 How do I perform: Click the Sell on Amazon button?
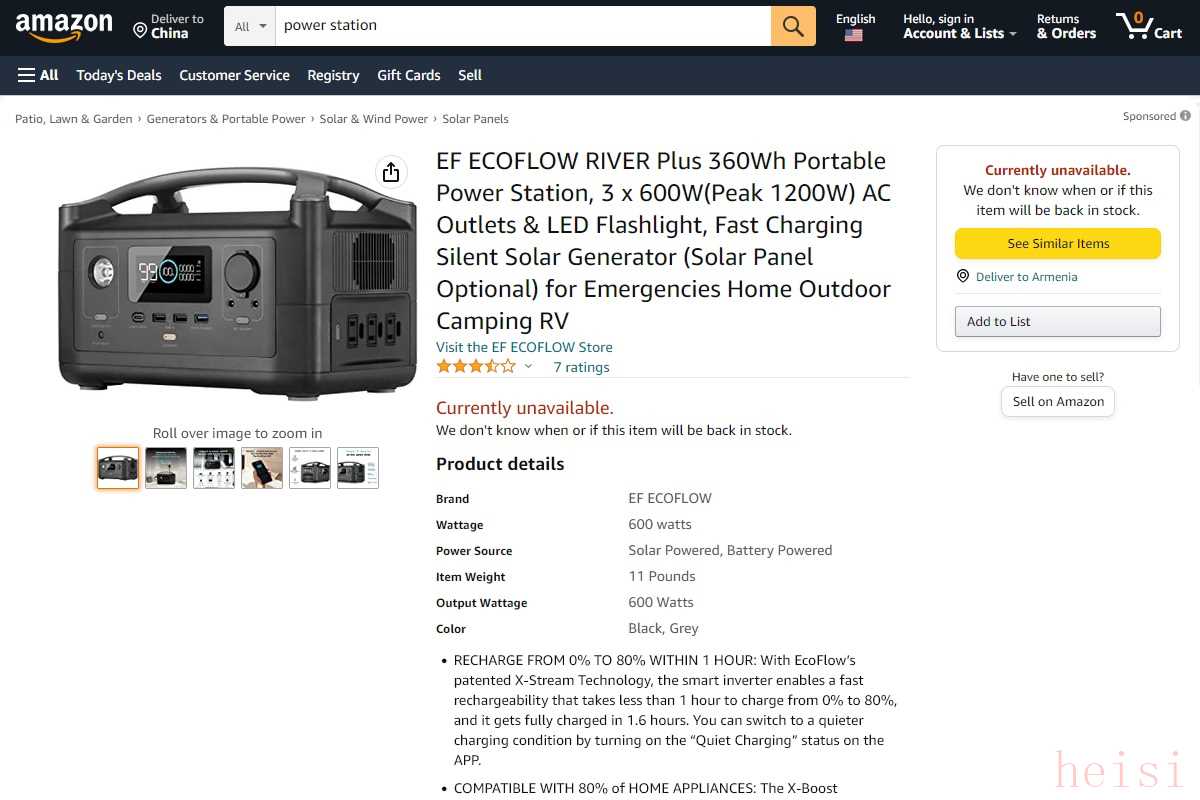[1057, 401]
